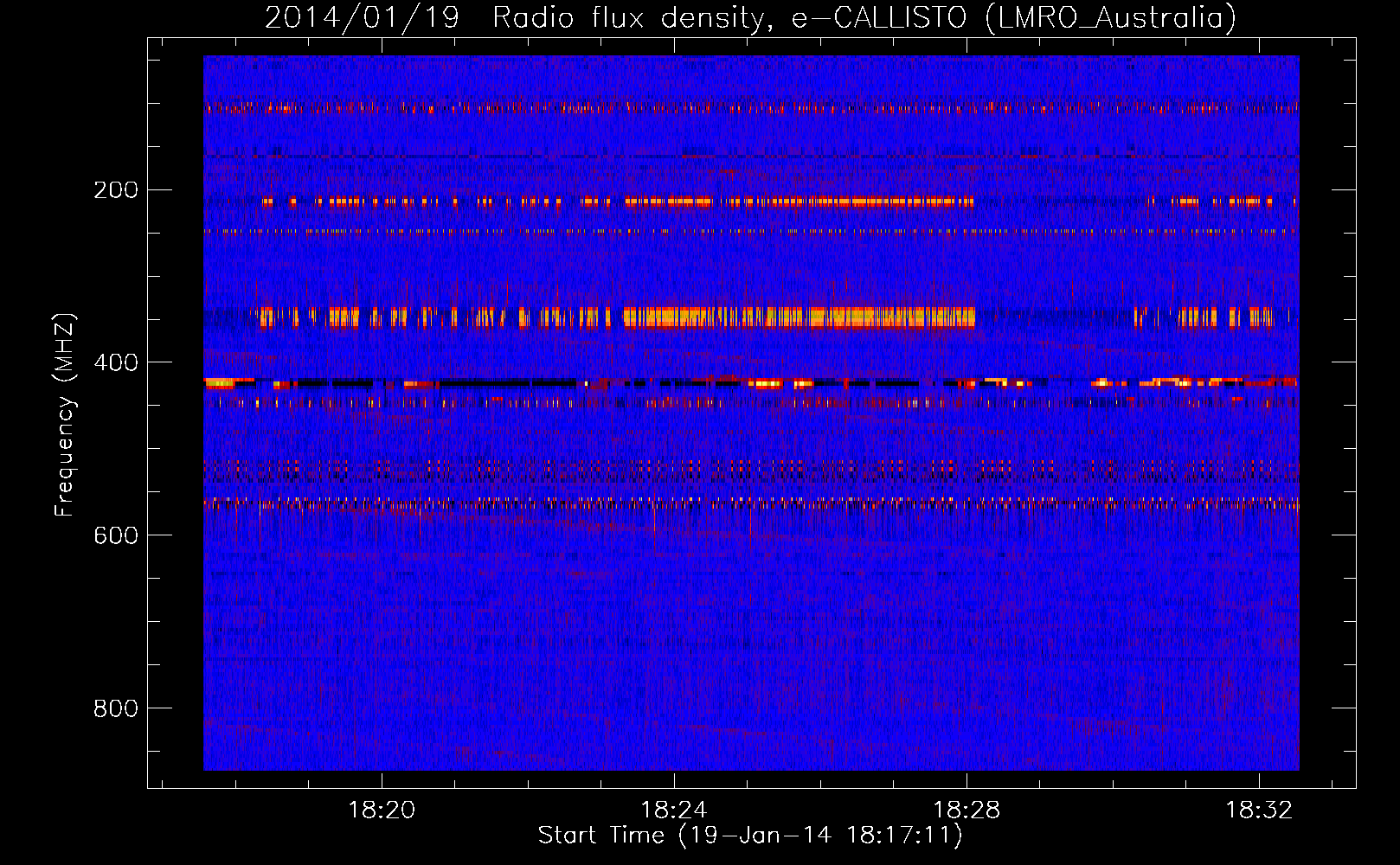Viewport: 1400px width, 865px height.
Task: Click the 18:20 time tick label
Action: pyautogui.click(x=382, y=810)
